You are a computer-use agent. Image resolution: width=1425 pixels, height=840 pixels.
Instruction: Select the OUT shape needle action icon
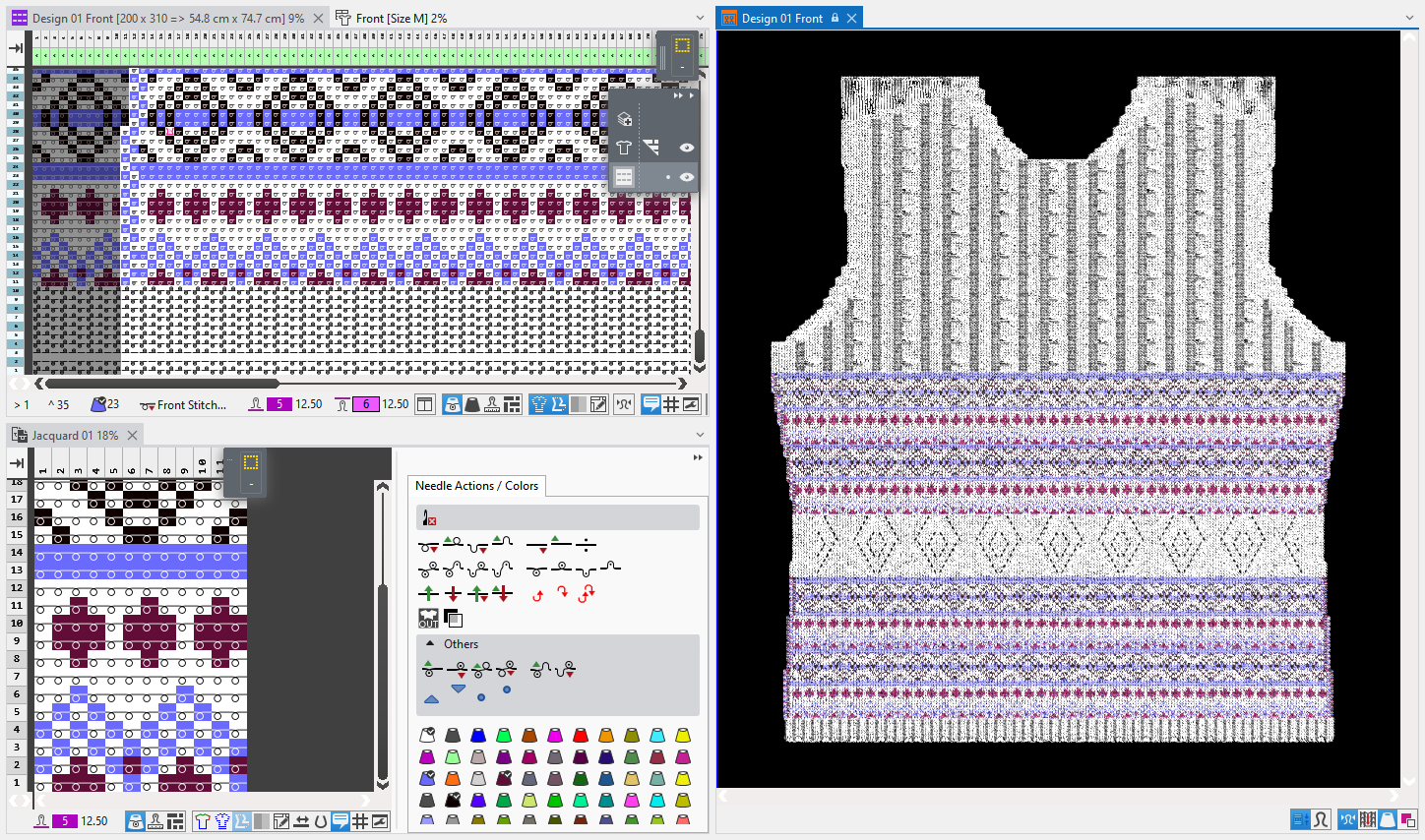tap(429, 618)
